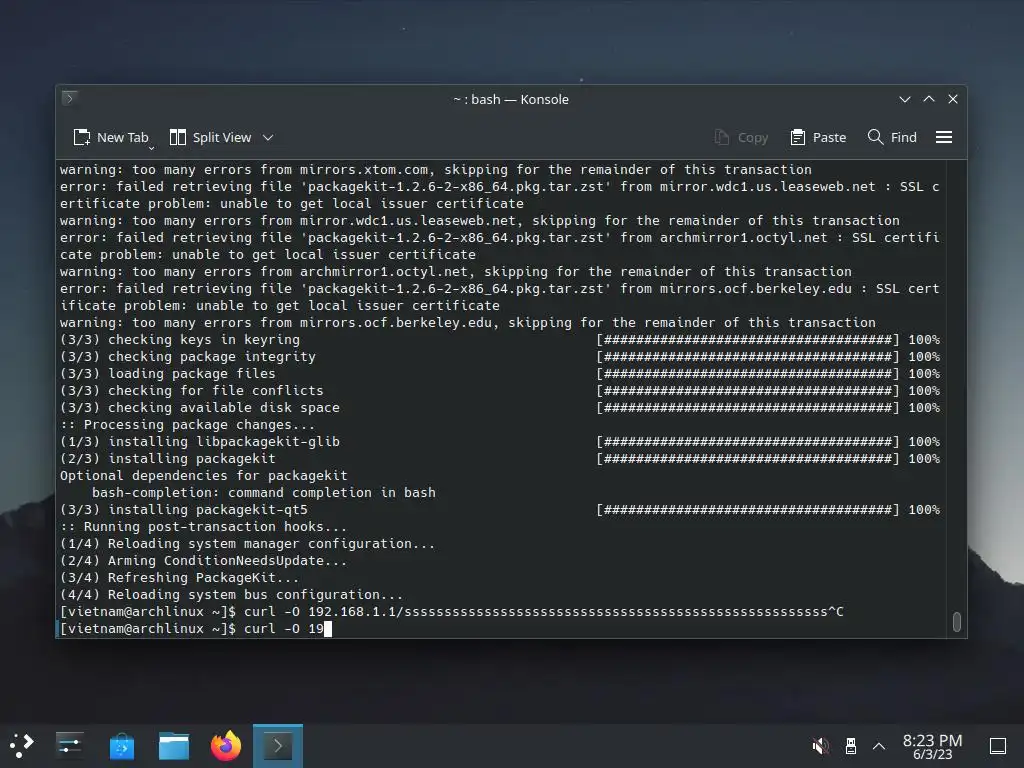Open the application launcher on taskbar
Image resolution: width=1024 pixels, height=768 pixels.
(22, 745)
